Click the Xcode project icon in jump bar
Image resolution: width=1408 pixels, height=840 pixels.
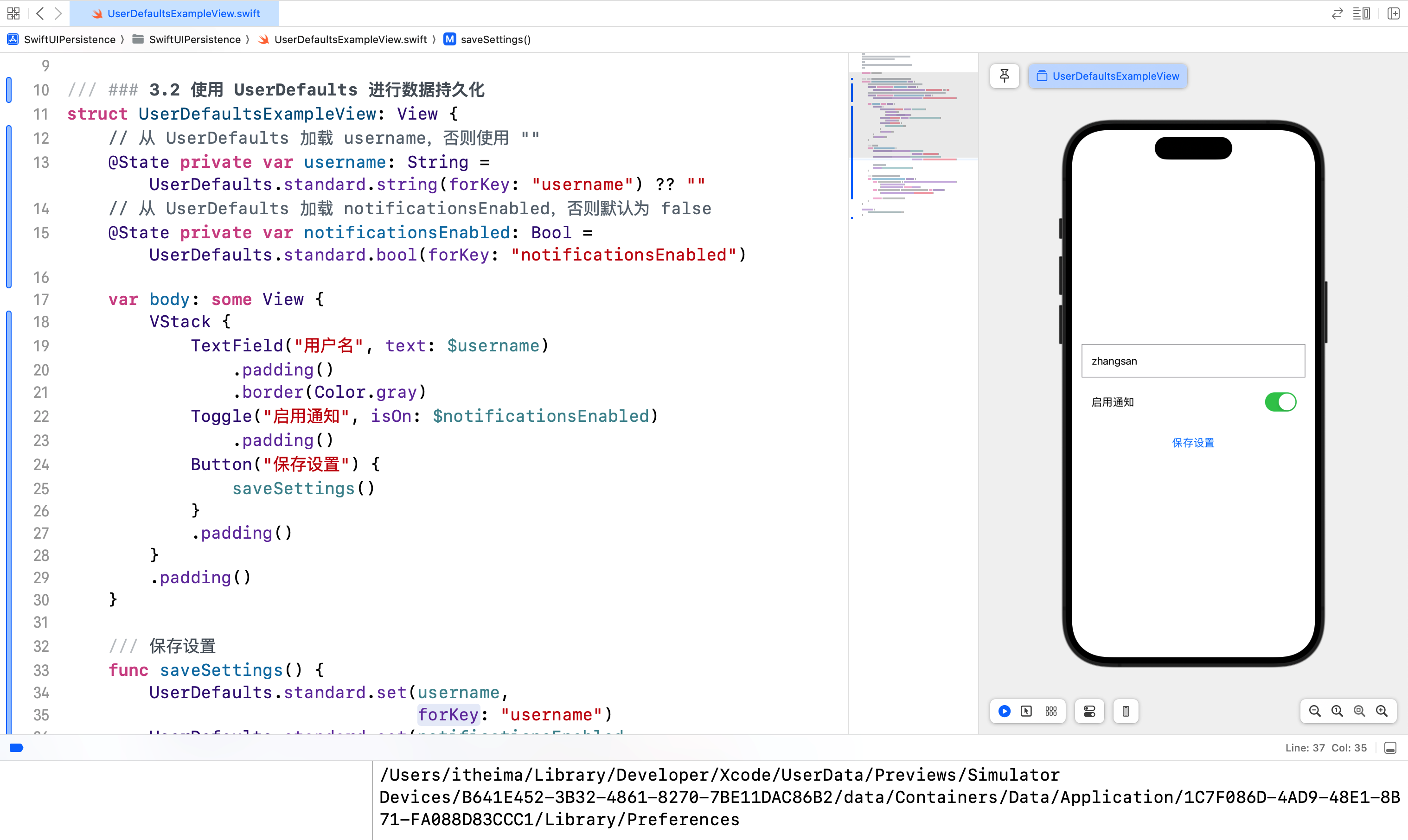point(13,39)
